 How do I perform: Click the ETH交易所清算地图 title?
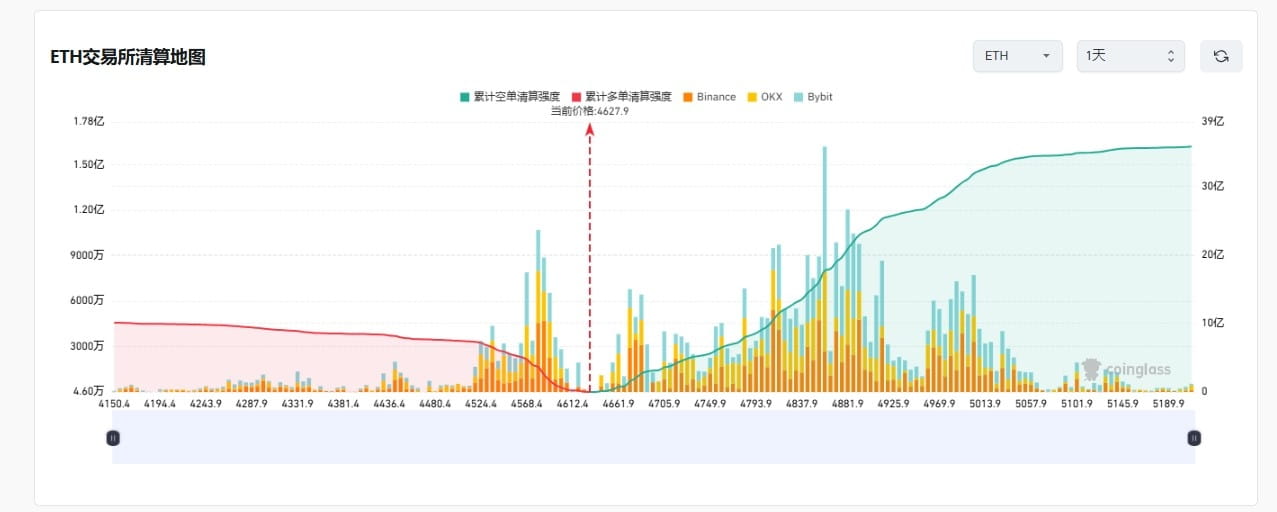click(128, 57)
